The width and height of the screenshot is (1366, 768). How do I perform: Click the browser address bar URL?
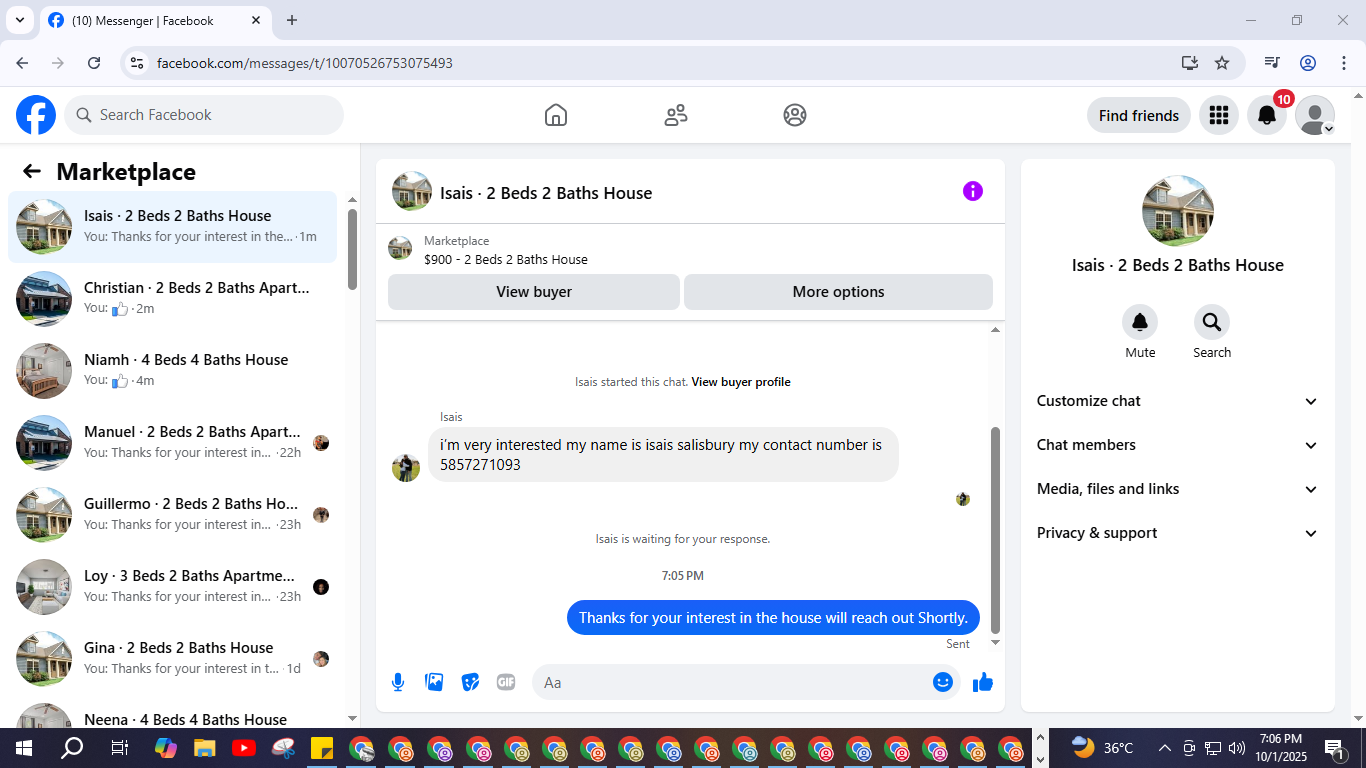coord(305,63)
